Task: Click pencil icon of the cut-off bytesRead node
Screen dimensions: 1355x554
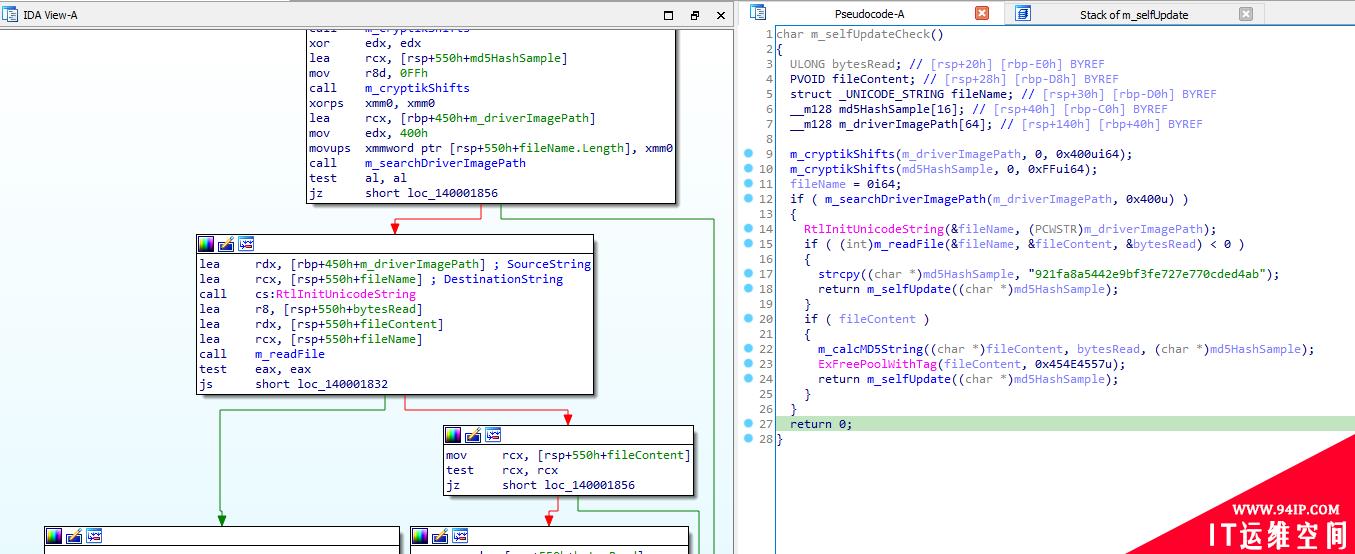Action: tap(440, 536)
